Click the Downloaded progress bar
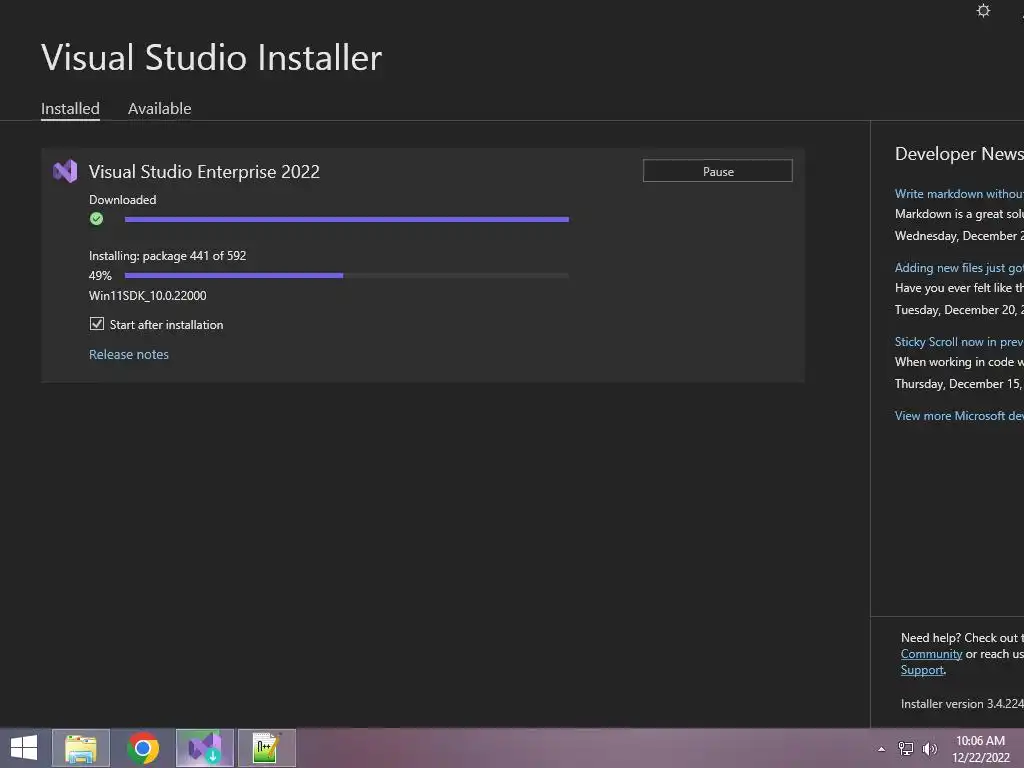 click(x=347, y=219)
